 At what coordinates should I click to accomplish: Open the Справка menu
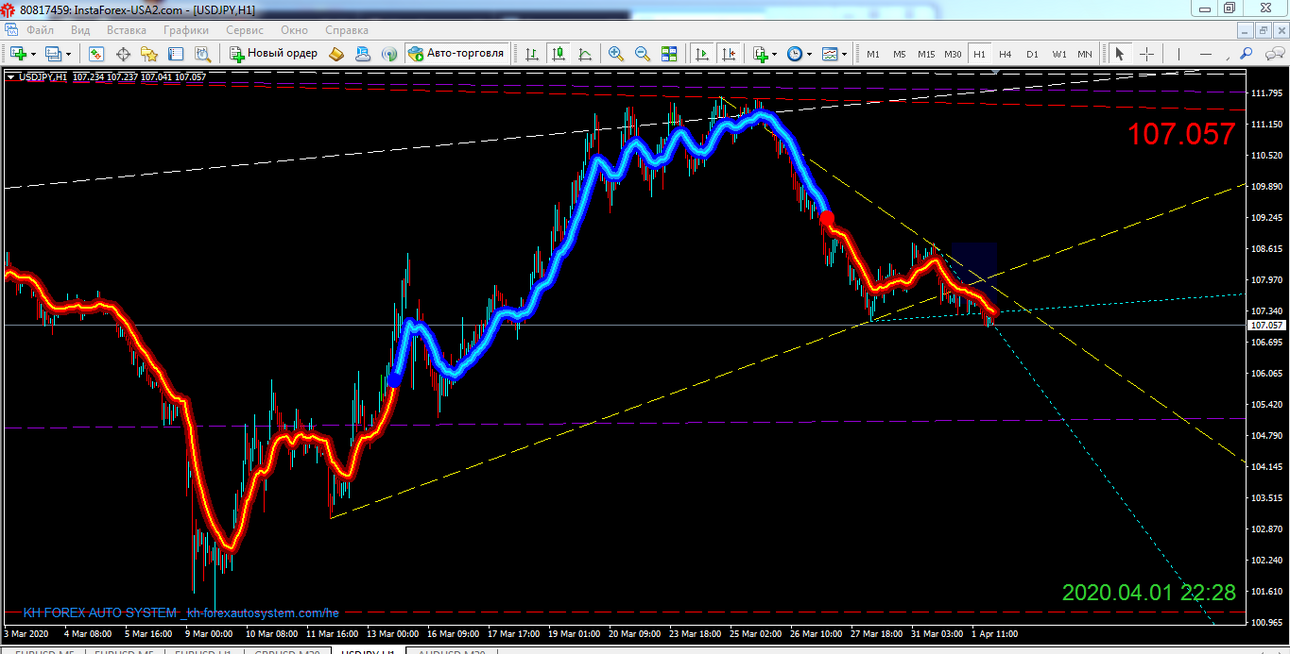point(347,30)
